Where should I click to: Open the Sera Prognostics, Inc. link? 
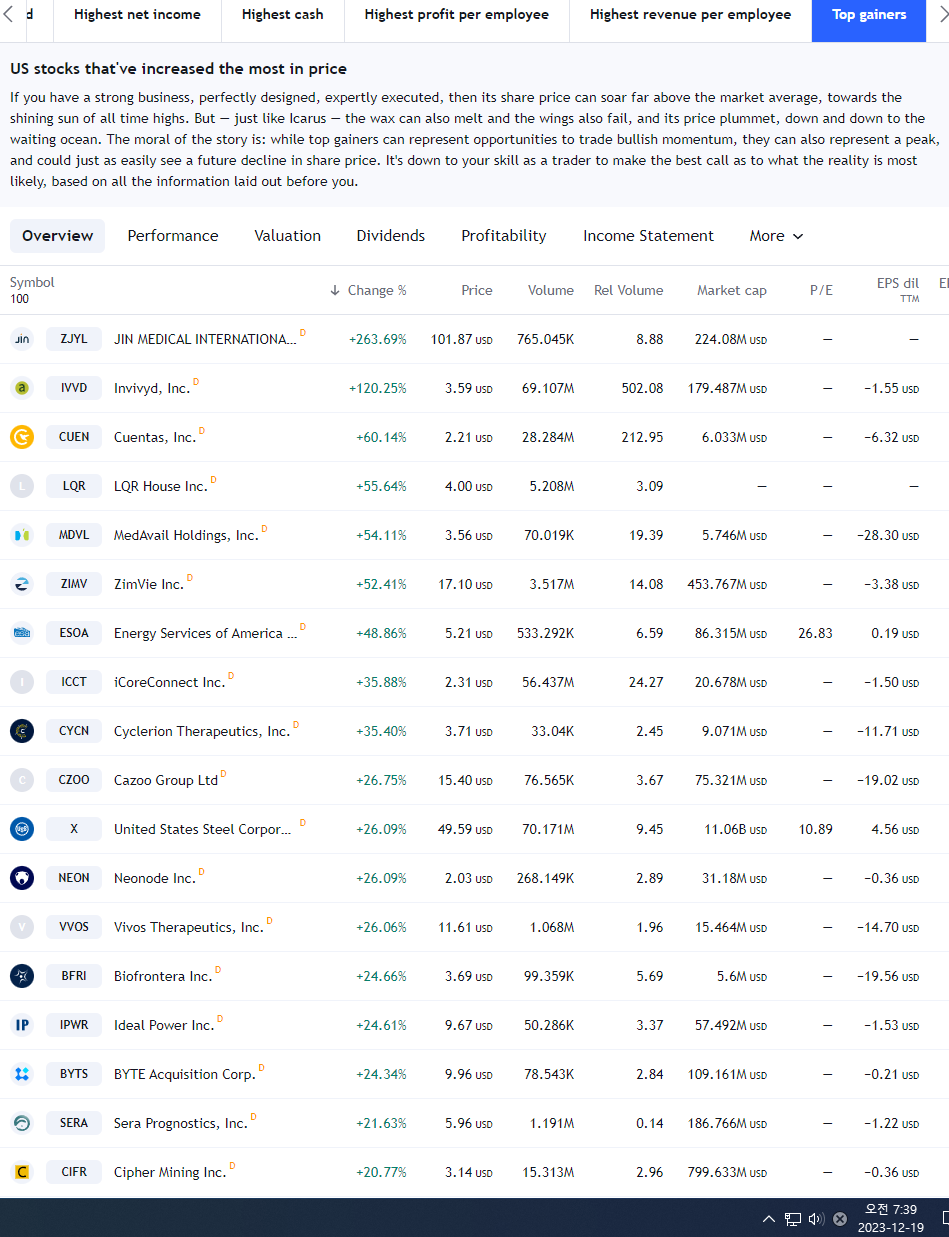181,1123
